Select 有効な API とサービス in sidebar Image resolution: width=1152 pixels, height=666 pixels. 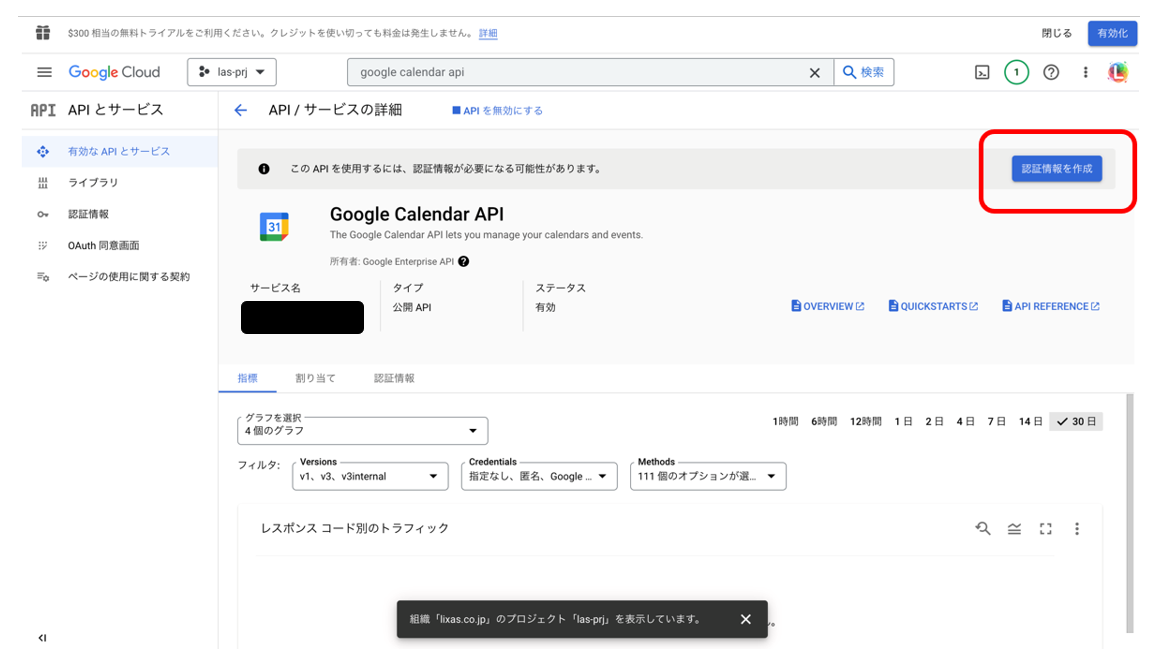coord(120,151)
